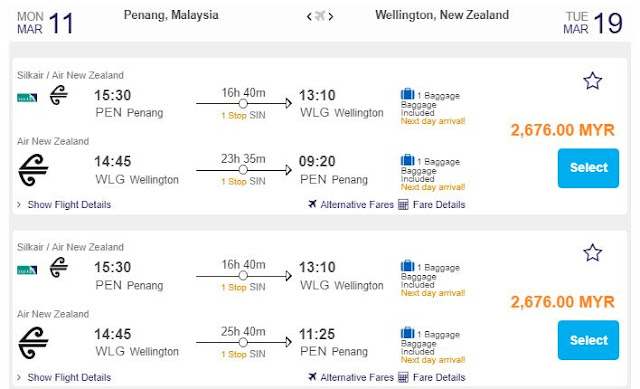
Task: Click the TUE MAR 19 return date
Action: tap(593, 22)
